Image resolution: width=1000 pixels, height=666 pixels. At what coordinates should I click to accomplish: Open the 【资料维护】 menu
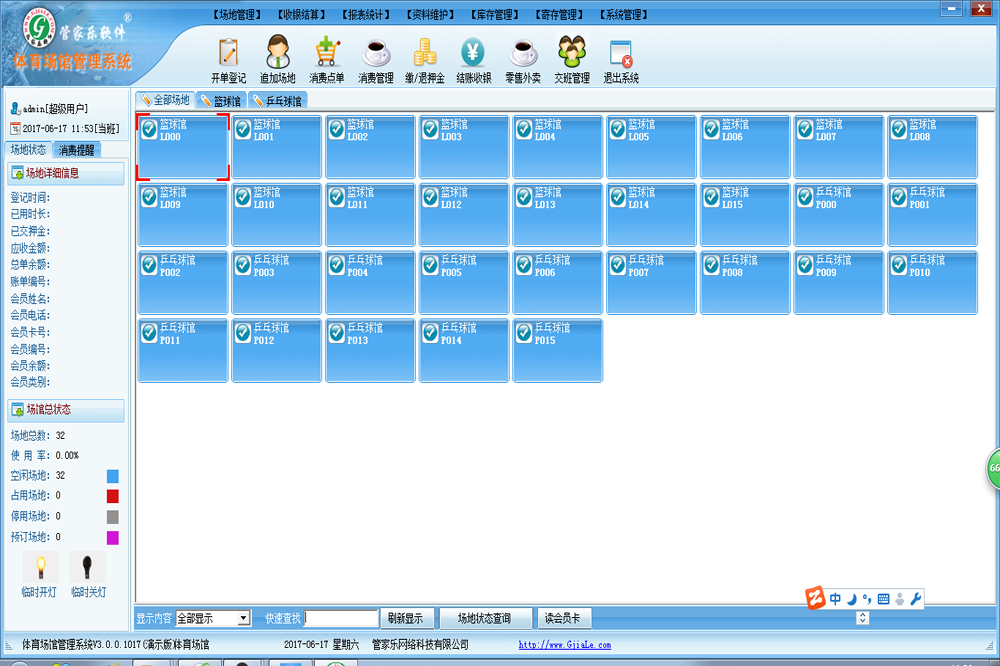430,15
